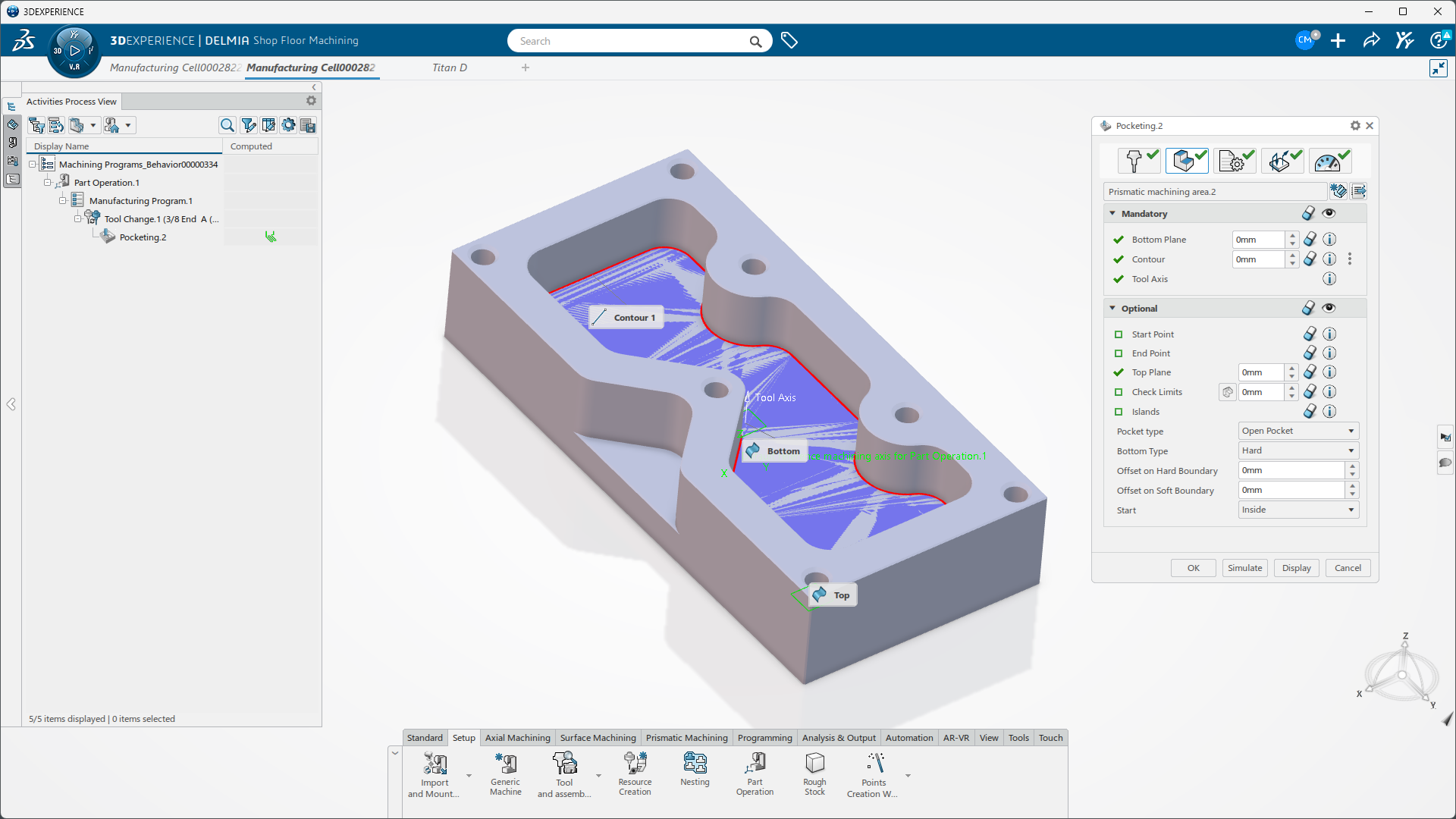1456x819 pixels.
Task: Erase all Mandatory selections
Action: 1308,213
